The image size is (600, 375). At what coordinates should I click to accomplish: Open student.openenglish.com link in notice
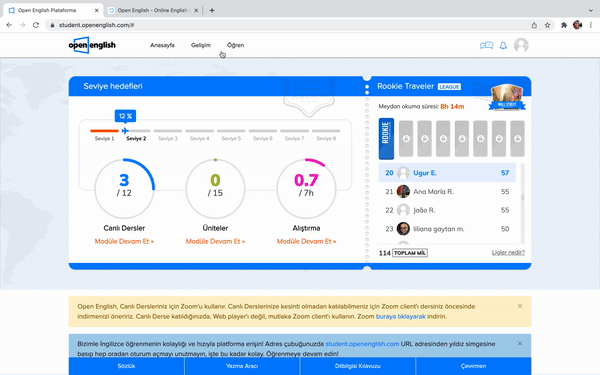(x=362, y=344)
